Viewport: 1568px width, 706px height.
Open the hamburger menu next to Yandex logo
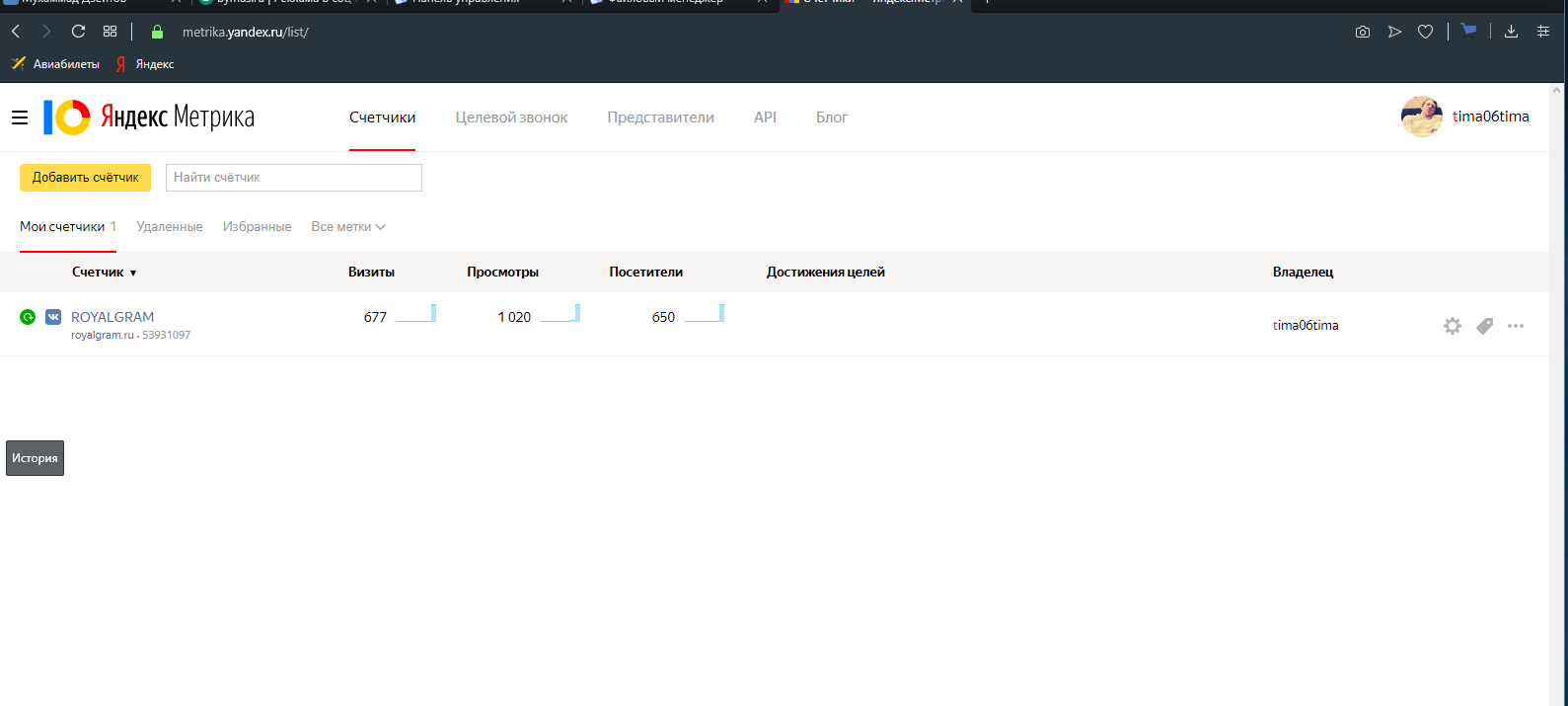tap(20, 118)
